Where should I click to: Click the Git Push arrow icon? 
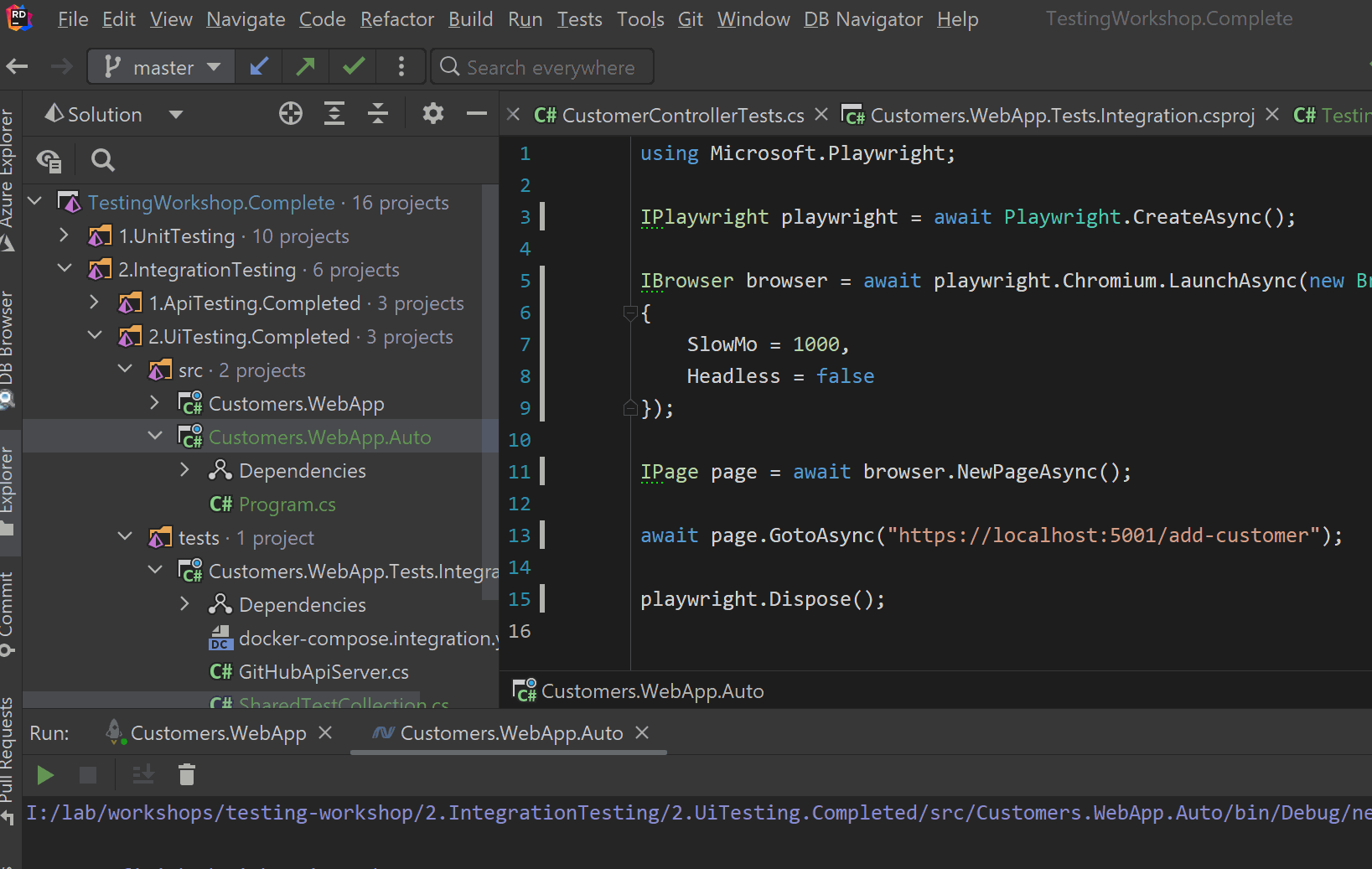(306, 67)
